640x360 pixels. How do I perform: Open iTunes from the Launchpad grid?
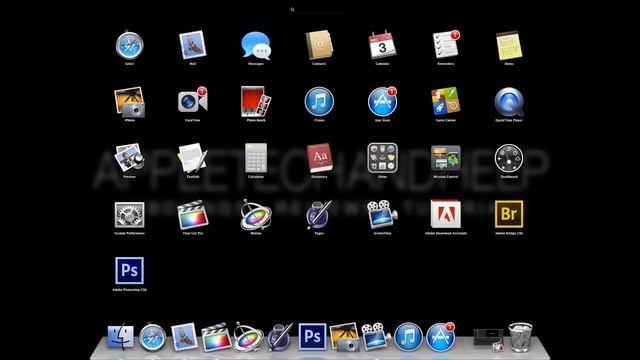[319, 102]
